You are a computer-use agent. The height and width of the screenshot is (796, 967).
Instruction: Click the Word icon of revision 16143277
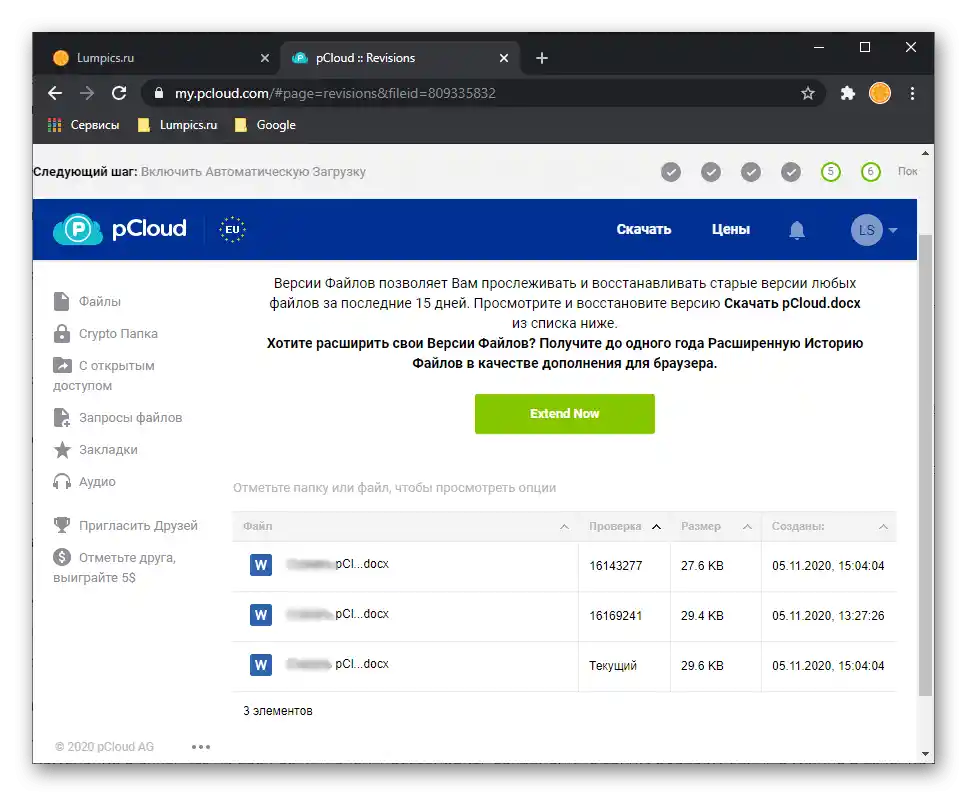[x=261, y=565]
